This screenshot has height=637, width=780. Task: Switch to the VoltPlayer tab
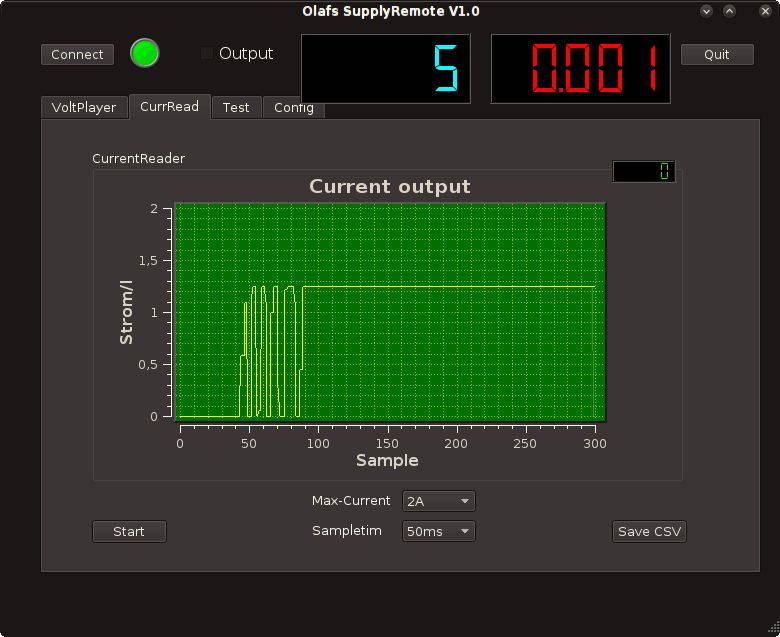click(x=84, y=107)
